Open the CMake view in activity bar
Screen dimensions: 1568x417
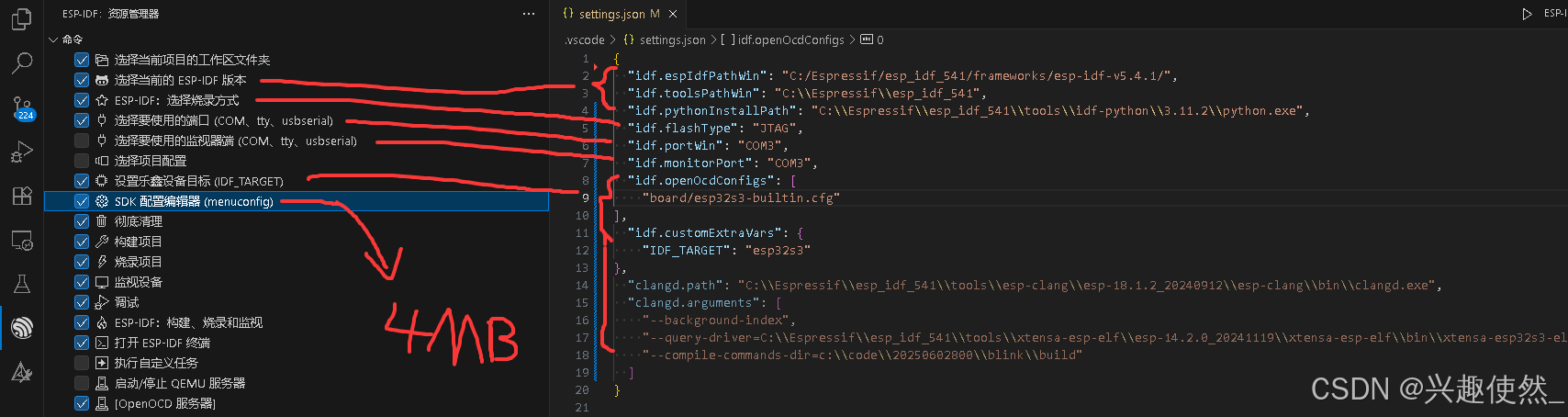(x=21, y=372)
